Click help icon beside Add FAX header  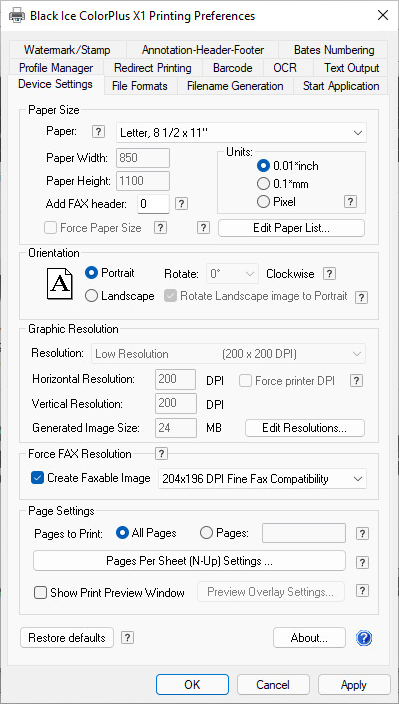pos(181,204)
